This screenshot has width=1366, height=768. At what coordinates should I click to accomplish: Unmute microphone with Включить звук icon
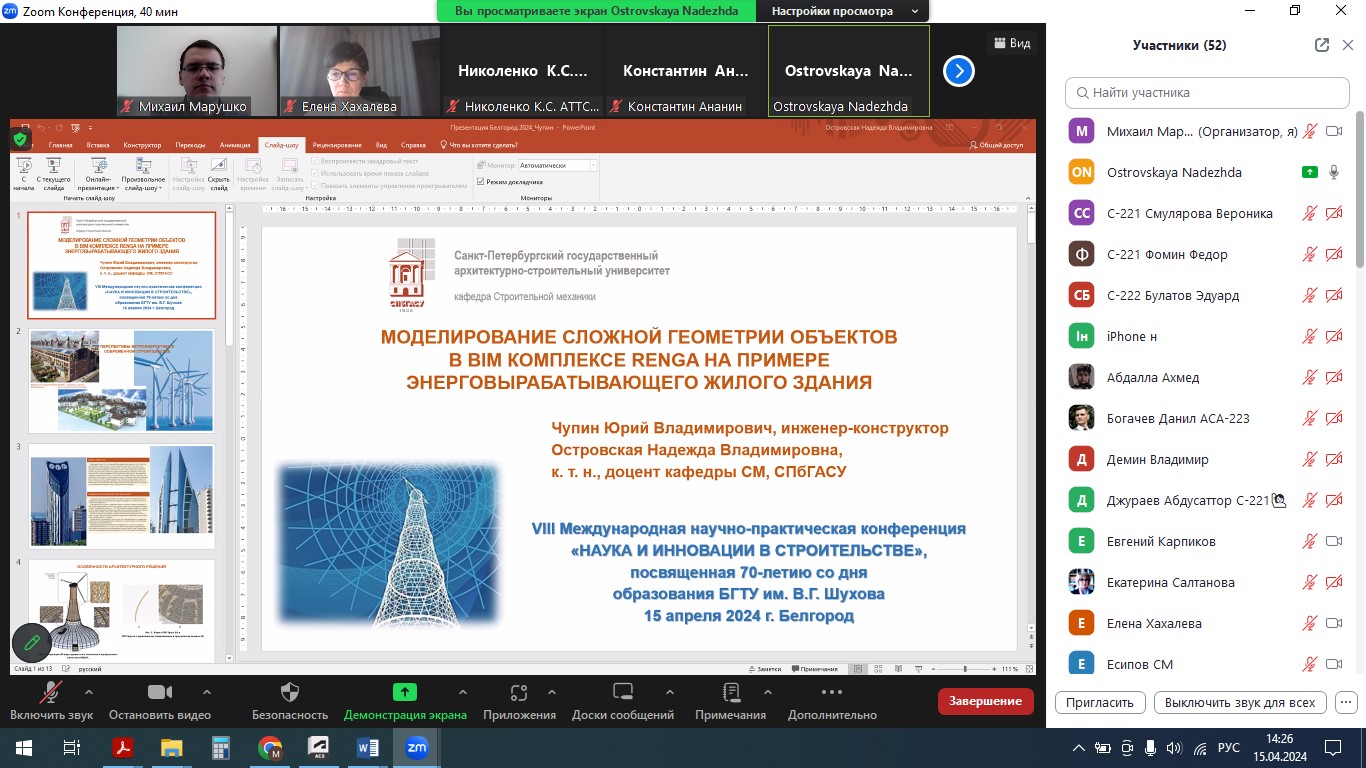[x=51, y=692]
